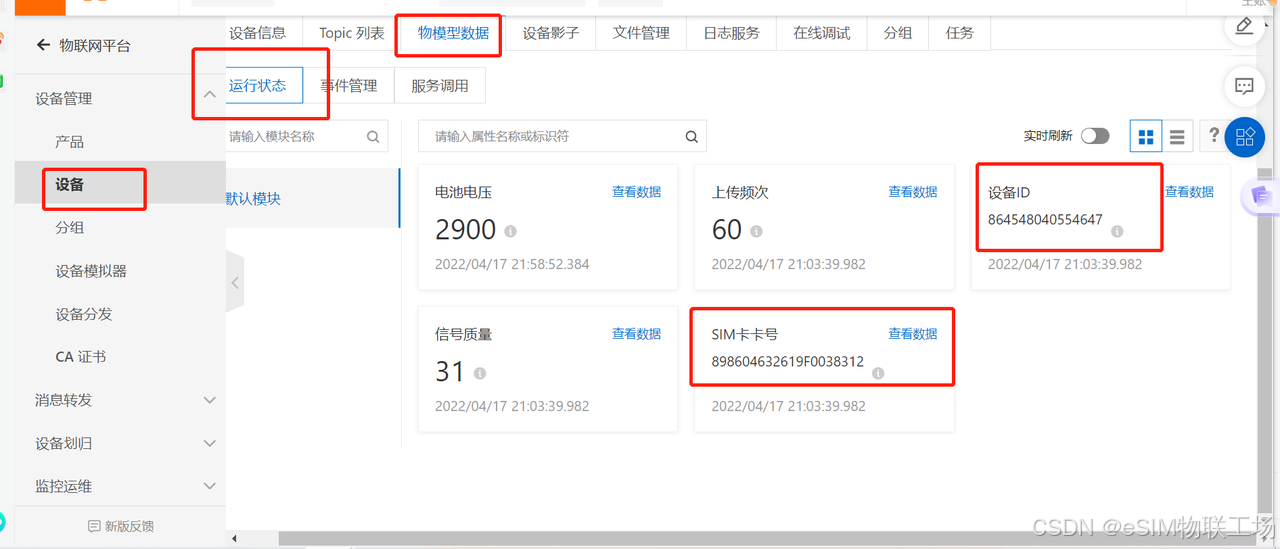
Task: Click the search icon in property field
Action: coord(691,137)
